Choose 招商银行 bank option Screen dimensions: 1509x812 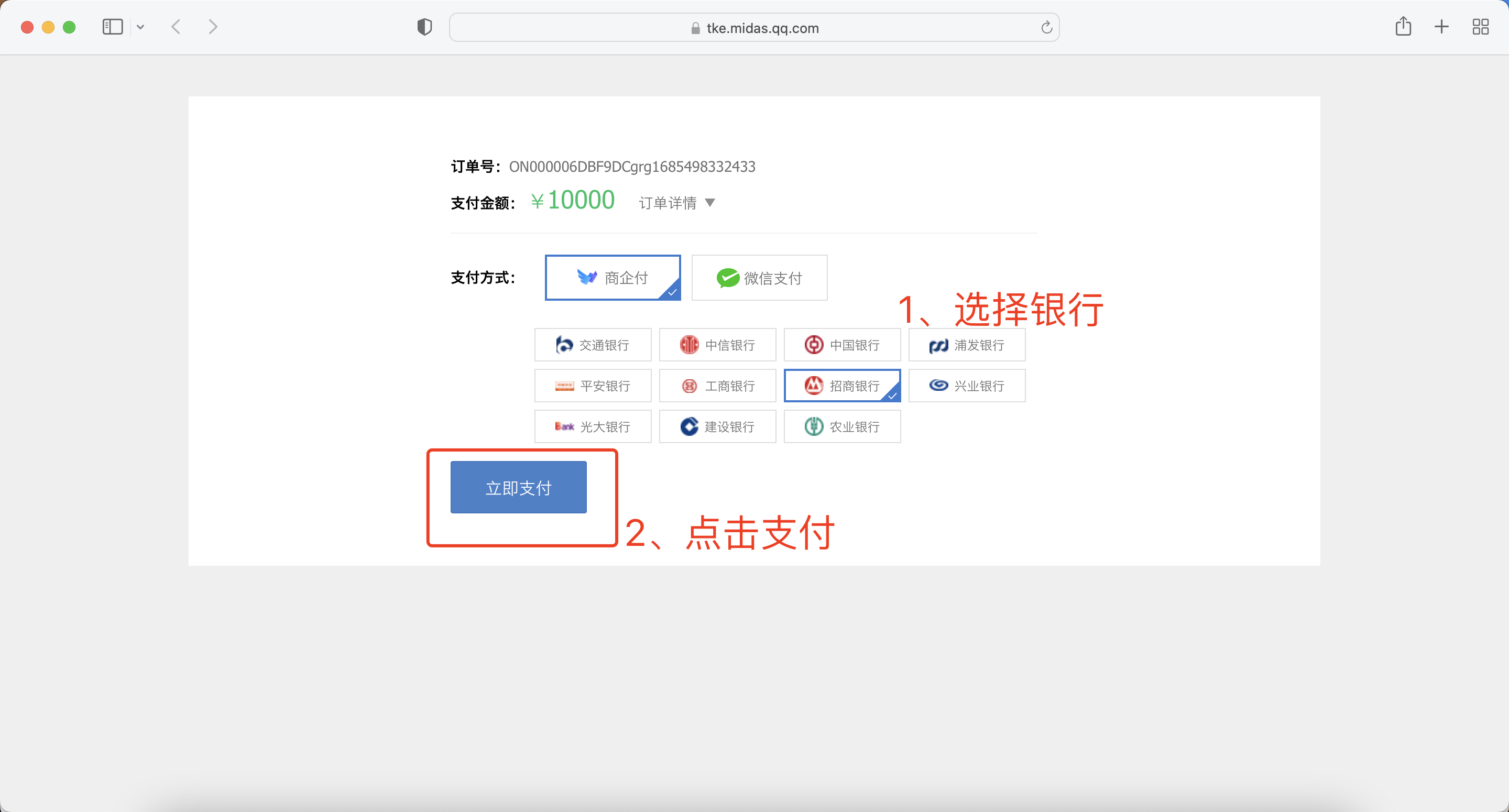842,386
